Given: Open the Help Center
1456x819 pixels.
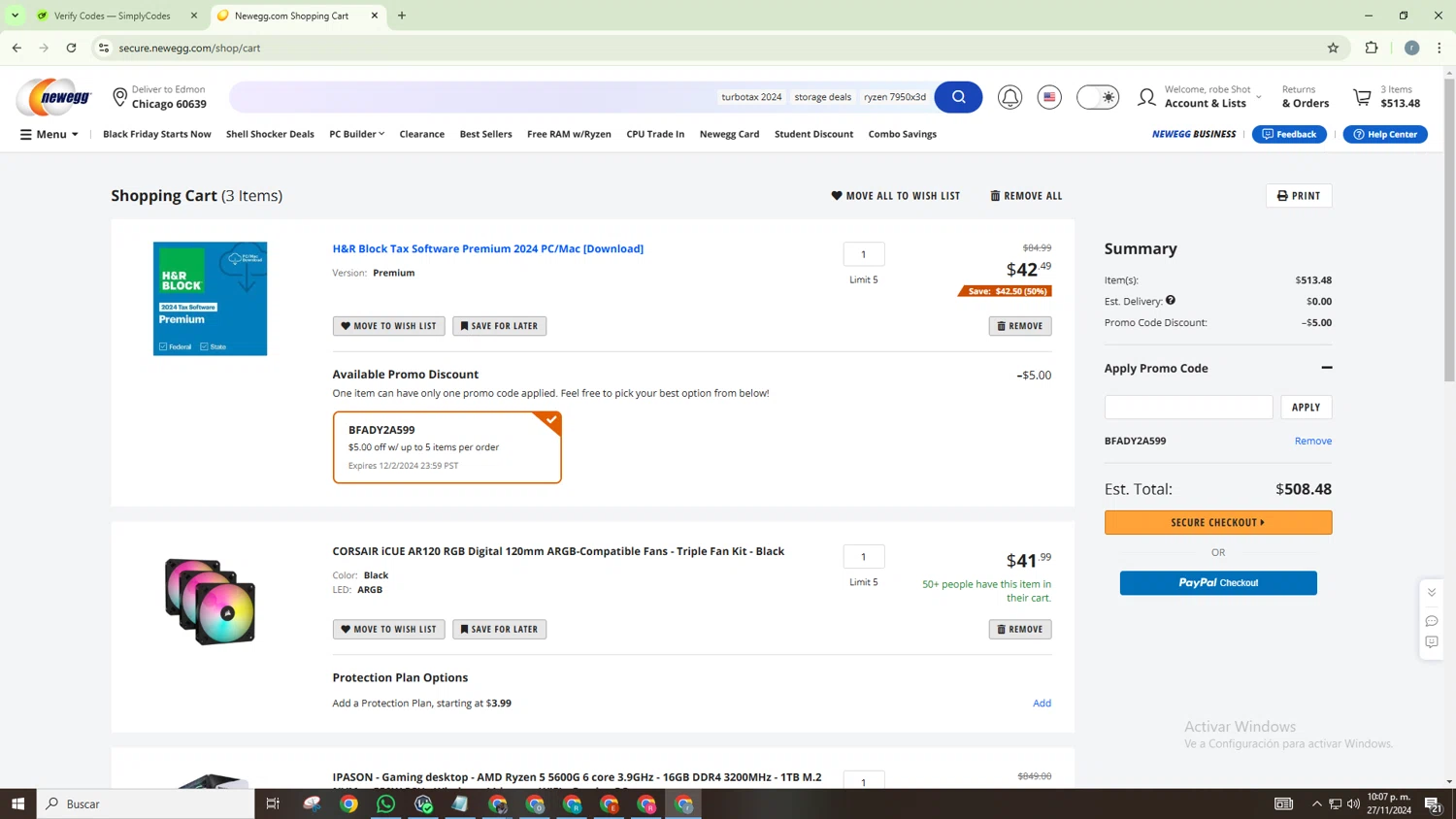Looking at the screenshot, I should tap(1385, 134).
